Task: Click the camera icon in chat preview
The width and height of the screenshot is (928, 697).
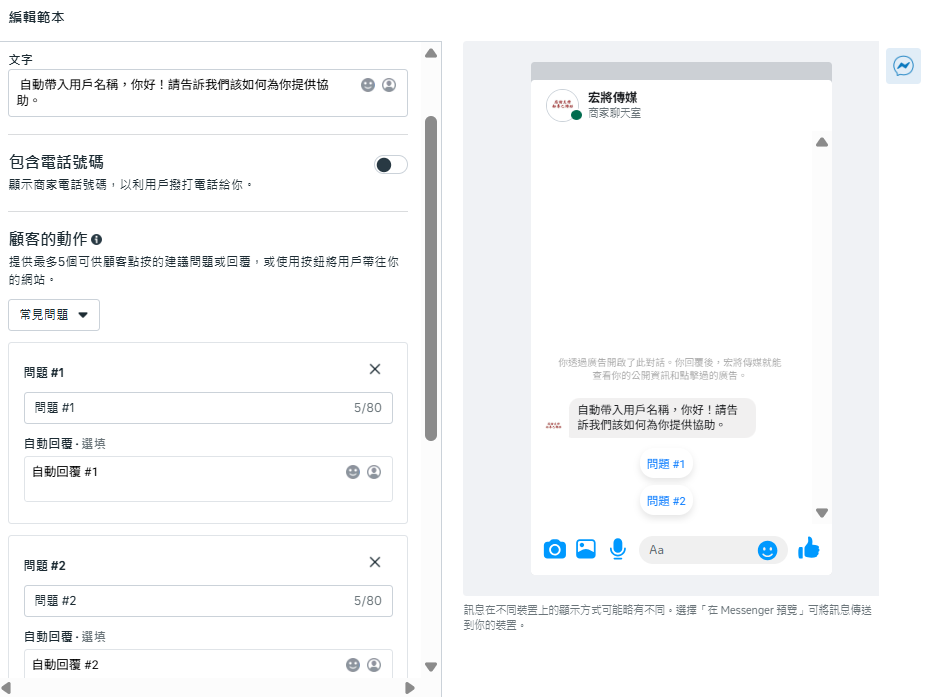Action: (x=554, y=549)
